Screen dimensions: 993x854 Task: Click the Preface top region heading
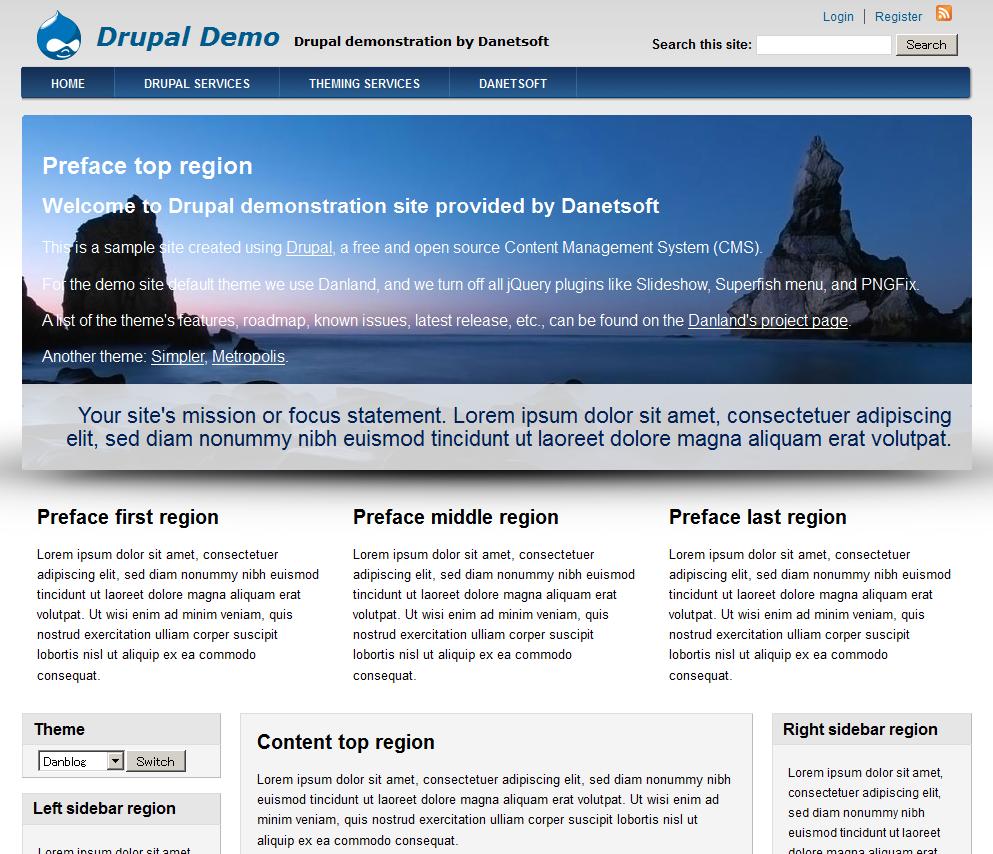click(x=148, y=166)
